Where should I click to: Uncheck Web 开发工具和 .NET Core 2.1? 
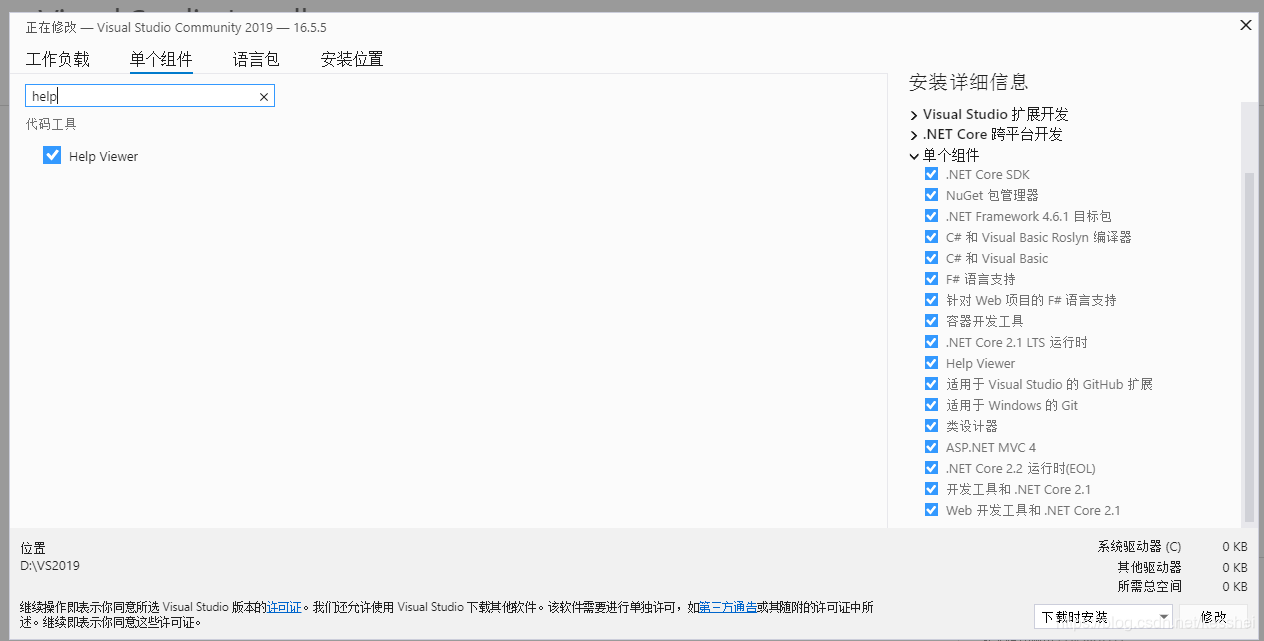(932, 510)
